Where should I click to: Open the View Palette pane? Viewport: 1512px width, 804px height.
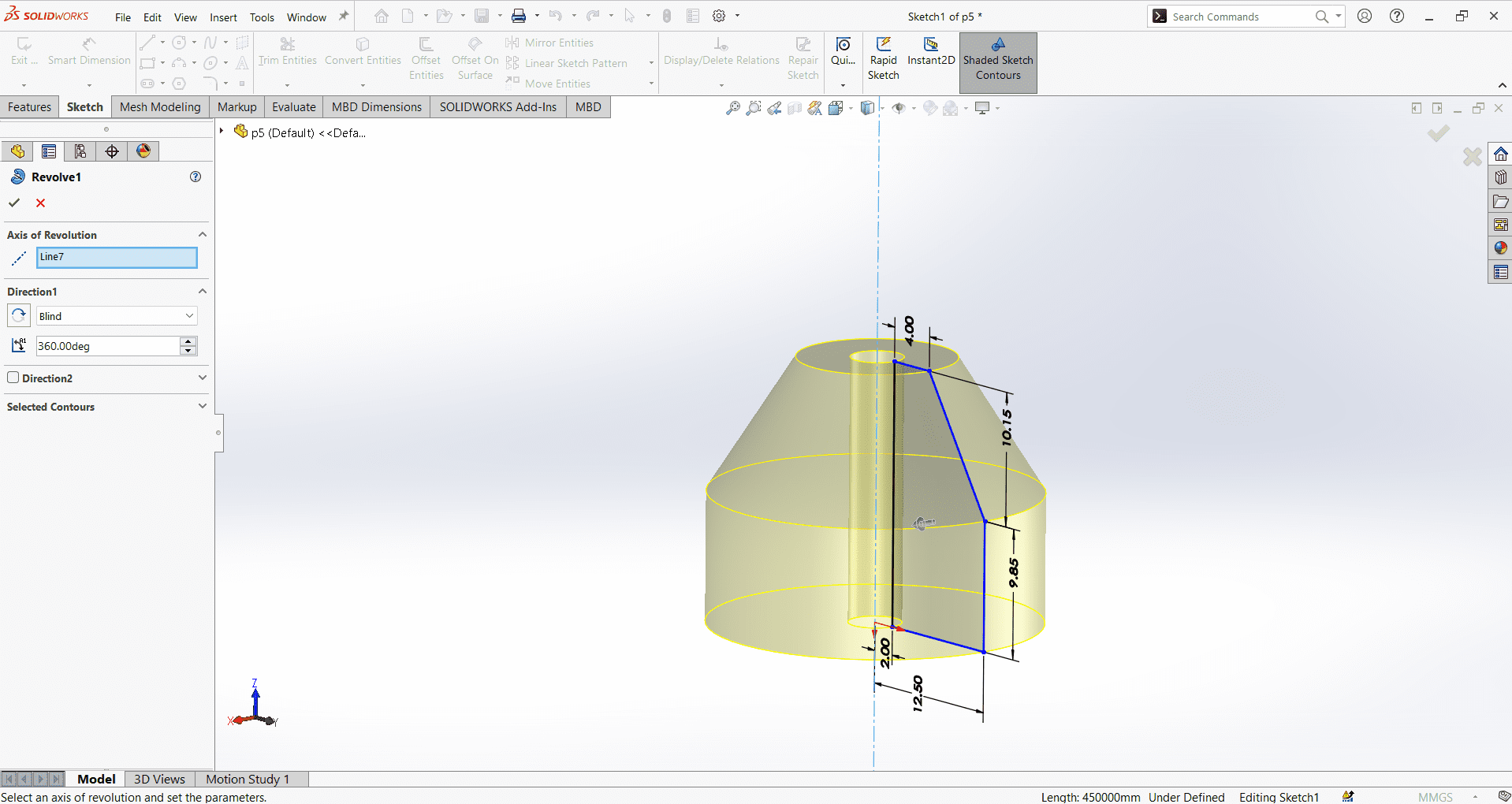tap(1500, 225)
